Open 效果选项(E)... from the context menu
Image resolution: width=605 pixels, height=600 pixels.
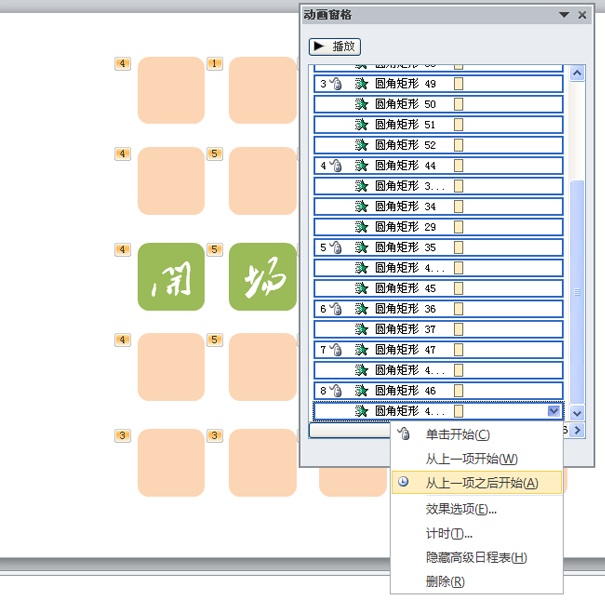click(x=461, y=509)
